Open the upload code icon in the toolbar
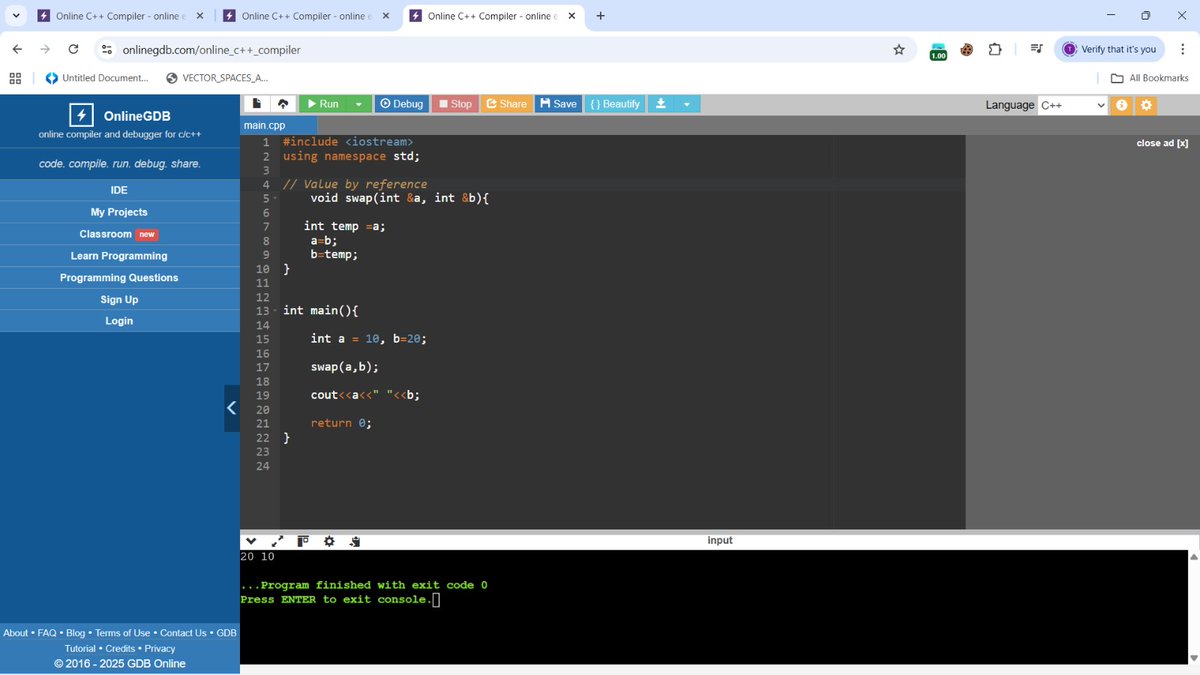 [281, 103]
